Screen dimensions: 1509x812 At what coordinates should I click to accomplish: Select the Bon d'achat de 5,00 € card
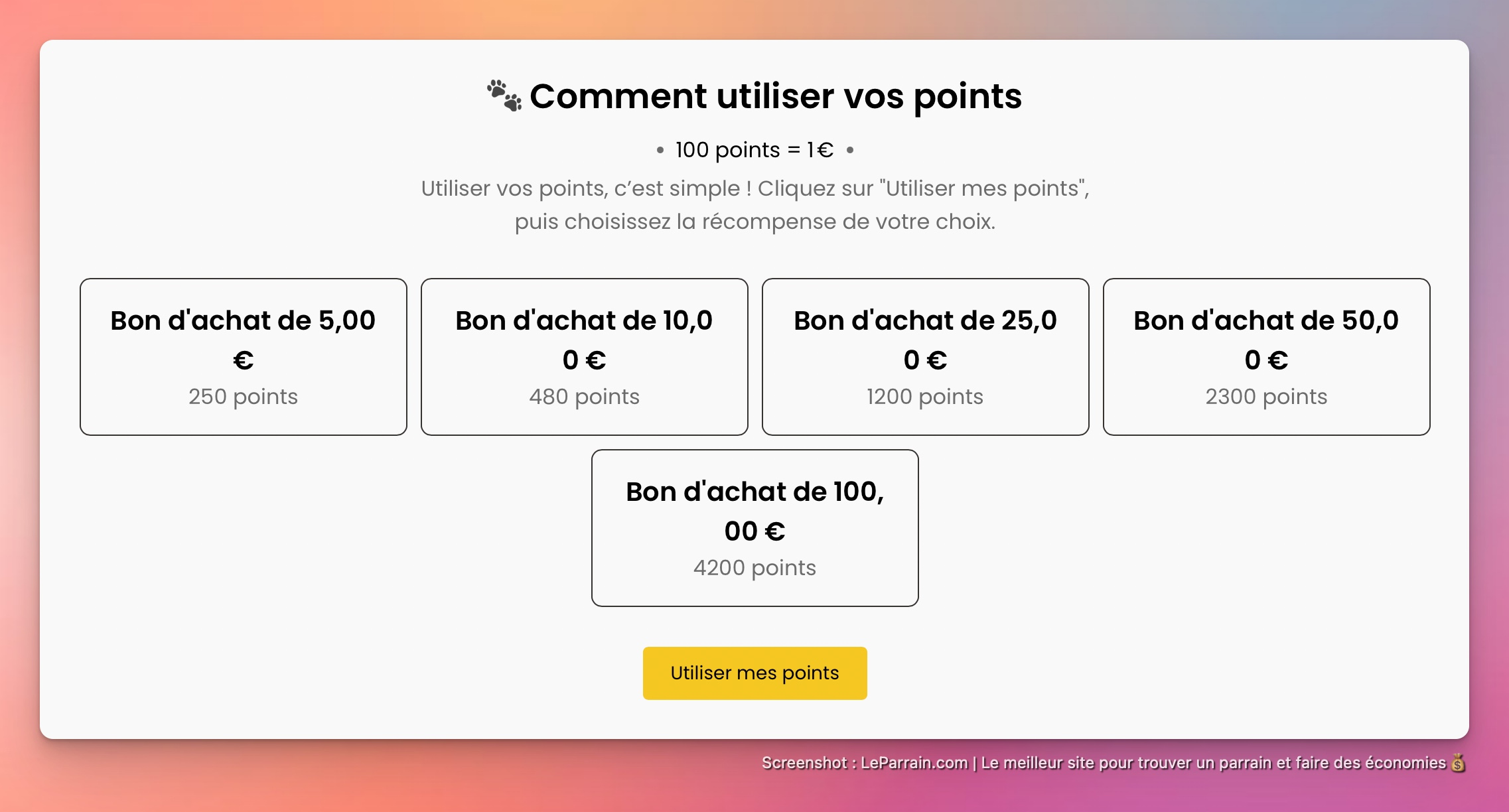coord(242,356)
